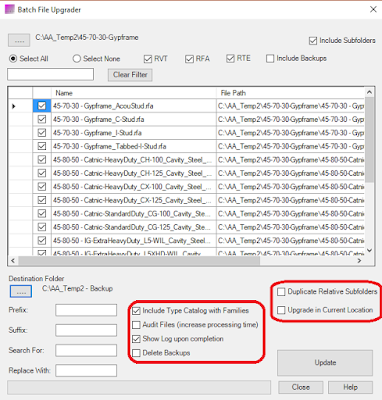
Task: Click the filter text field
Action: 50,74
